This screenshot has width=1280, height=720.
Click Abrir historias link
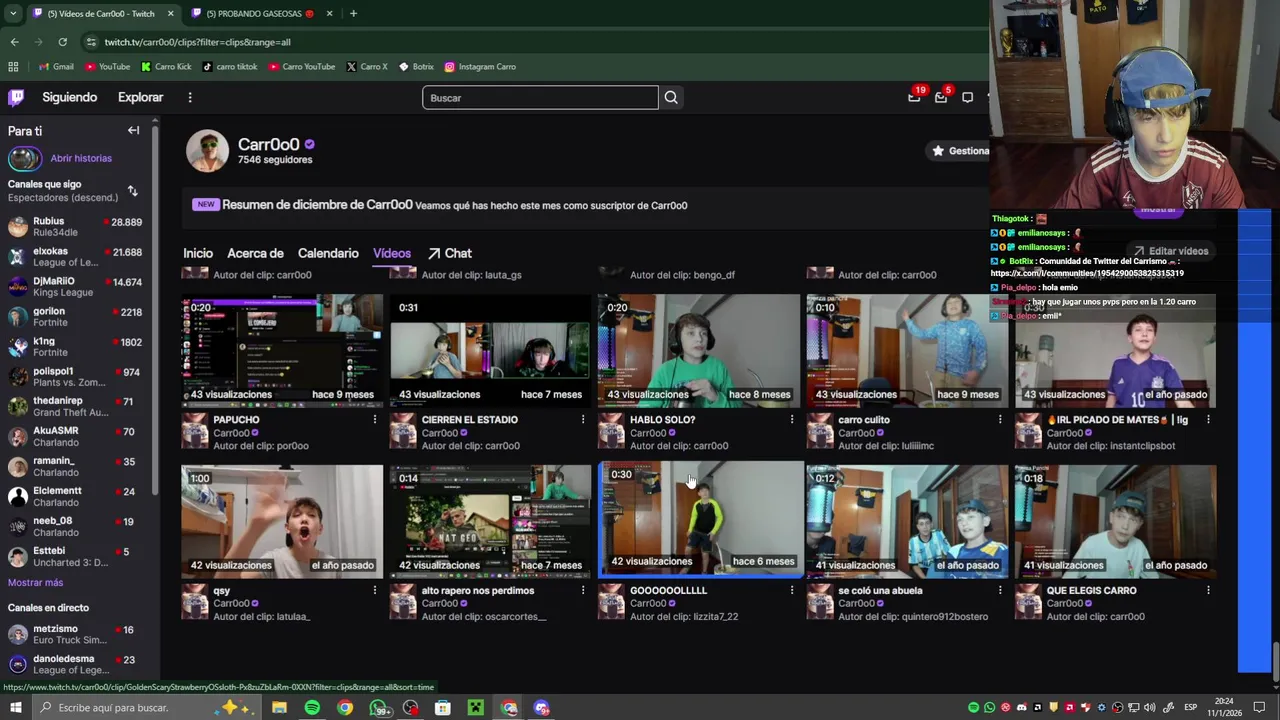tap(81, 158)
